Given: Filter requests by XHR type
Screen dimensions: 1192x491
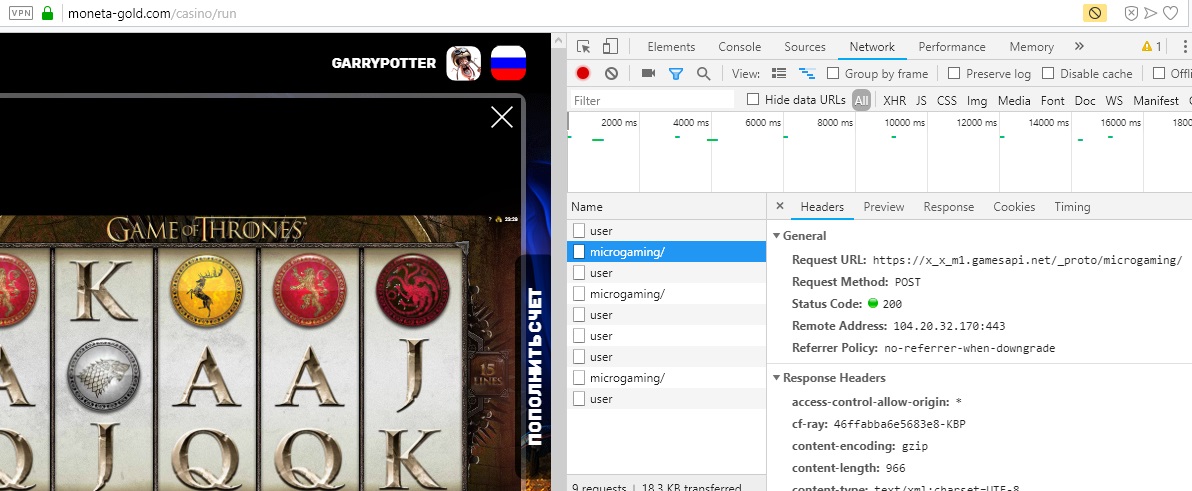Looking at the screenshot, I should pos(894,100).
